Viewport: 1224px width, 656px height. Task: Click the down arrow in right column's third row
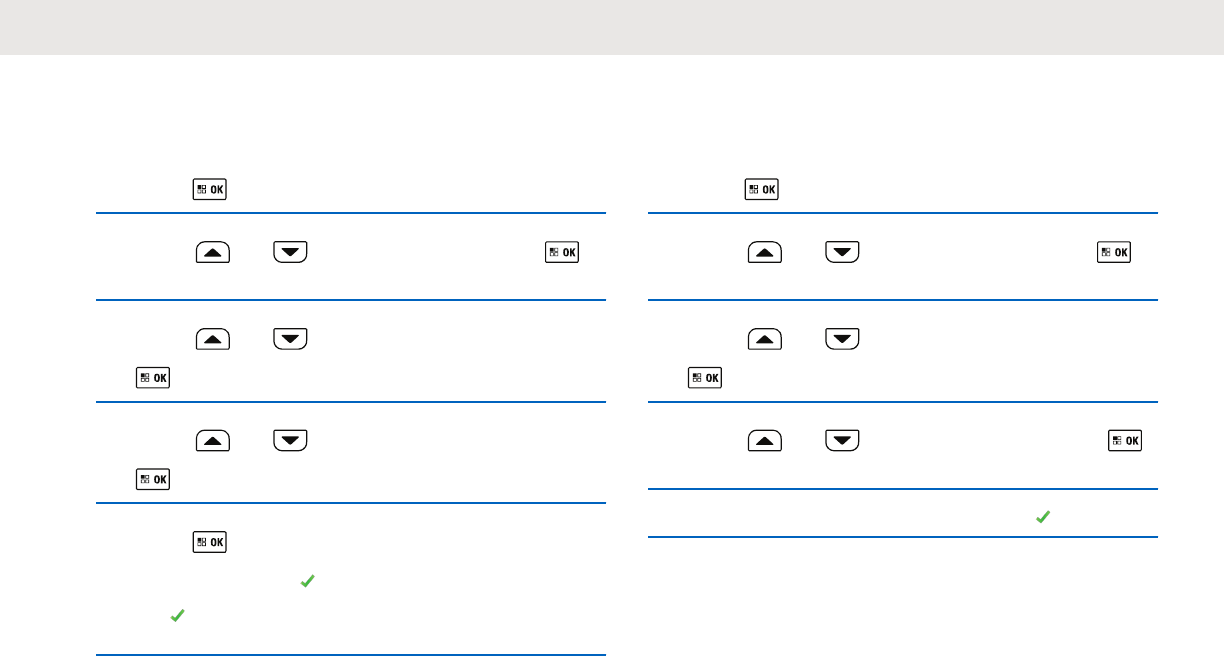pyautogui.click(x=843, y=340)
